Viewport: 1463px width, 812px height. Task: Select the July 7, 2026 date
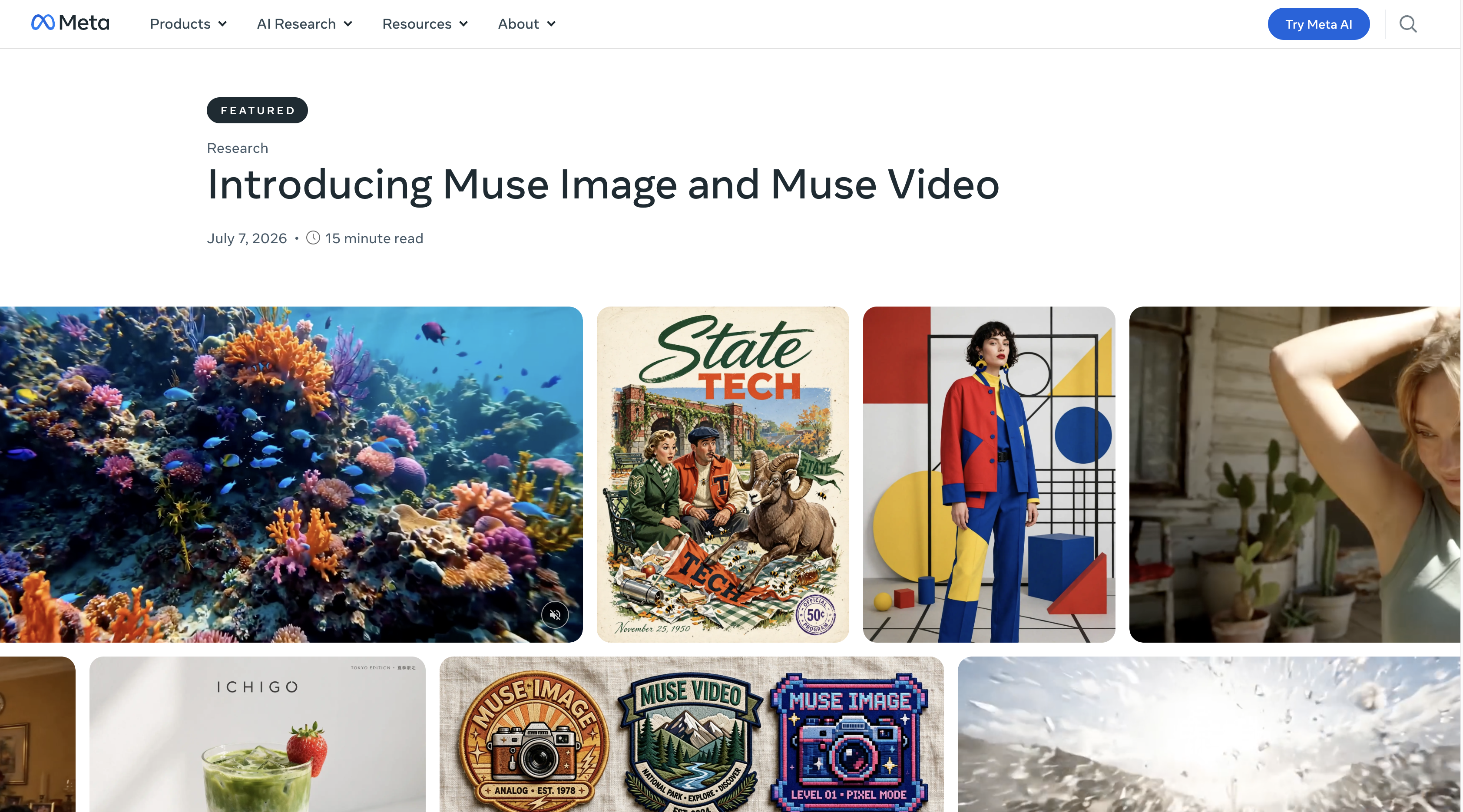(247, 238)
